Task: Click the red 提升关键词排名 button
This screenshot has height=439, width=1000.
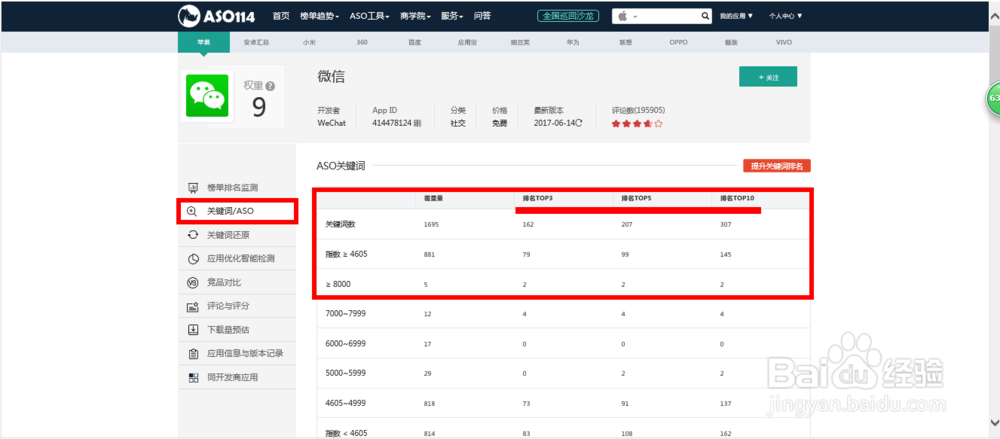Action: 777,166
